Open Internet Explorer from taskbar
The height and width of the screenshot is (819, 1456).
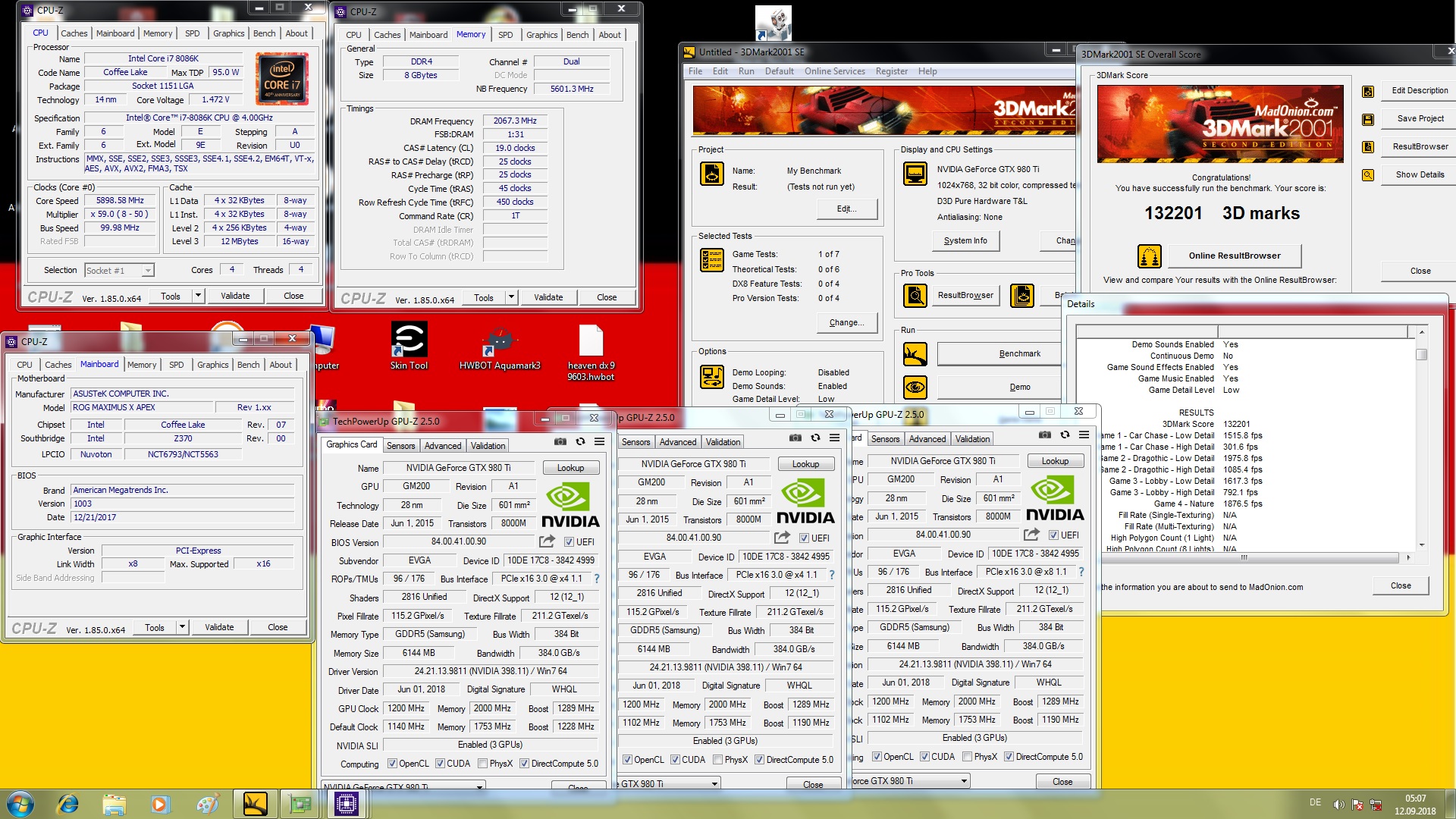point(68,803)
